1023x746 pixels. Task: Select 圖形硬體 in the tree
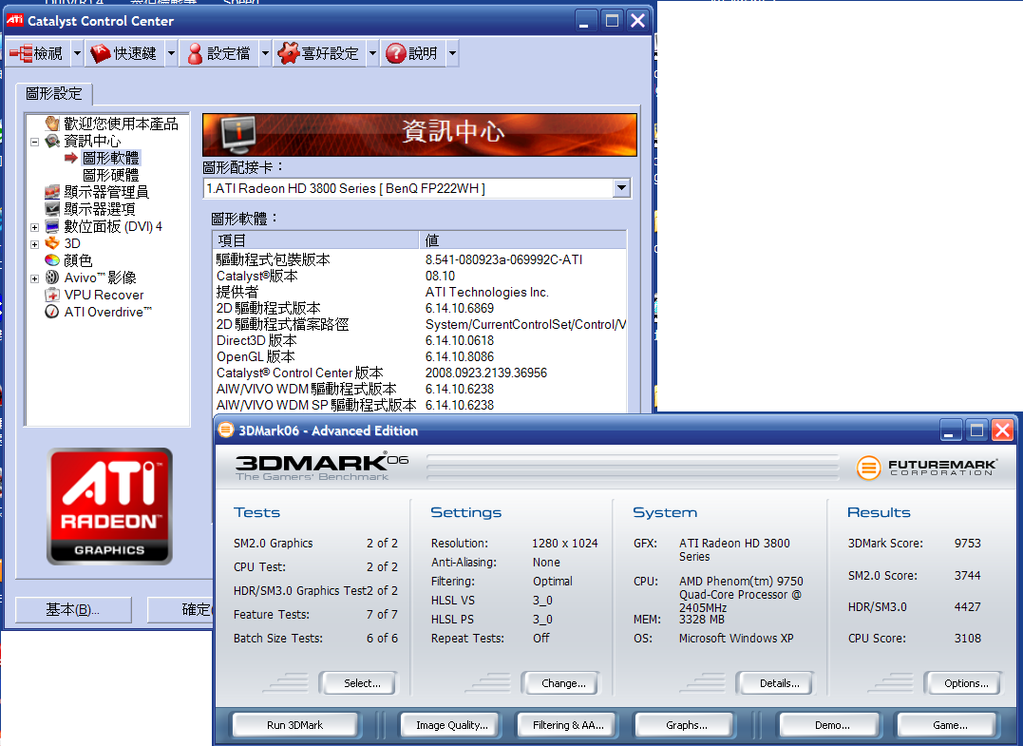(x=111, y=175)
